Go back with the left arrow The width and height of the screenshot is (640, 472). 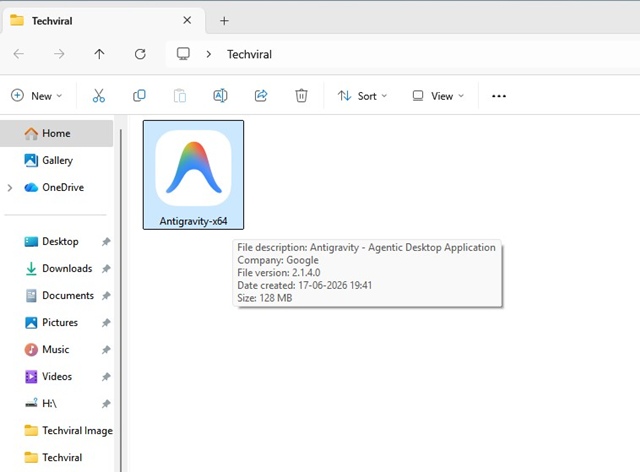pyautogui.click(x=19, y=54)
